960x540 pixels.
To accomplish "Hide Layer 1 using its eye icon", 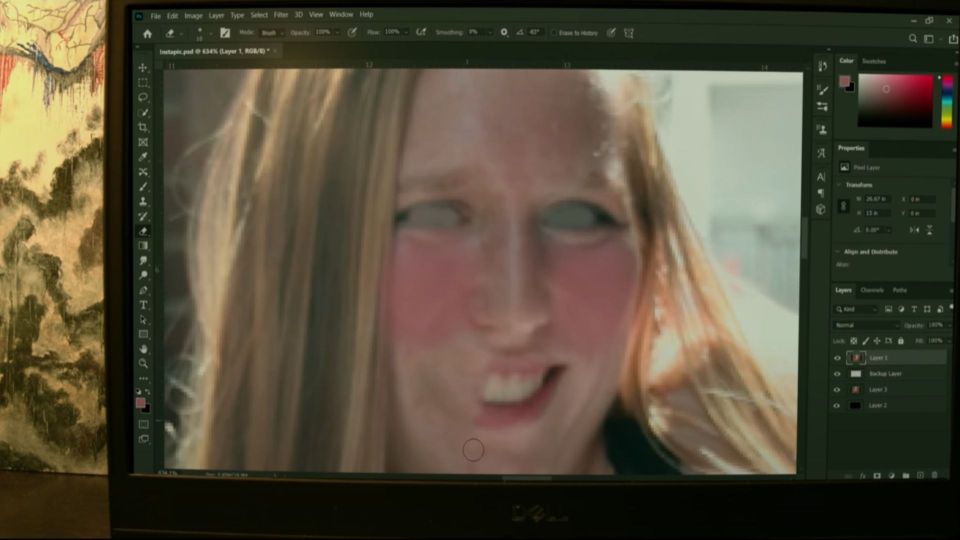I will (837, 358).
